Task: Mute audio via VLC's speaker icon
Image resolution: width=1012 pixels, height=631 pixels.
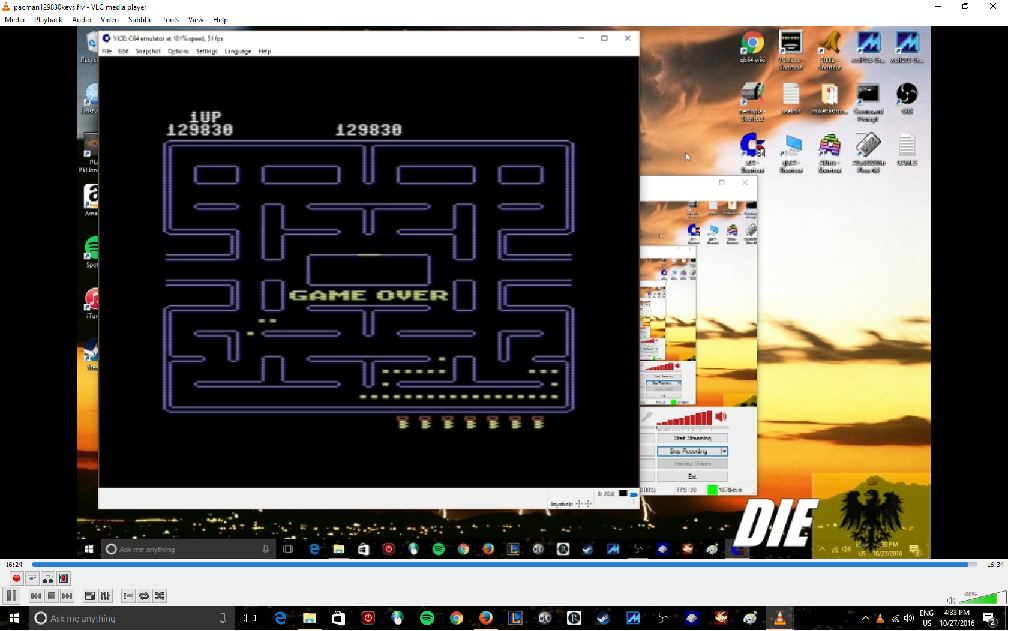Action: click(951, 599)
